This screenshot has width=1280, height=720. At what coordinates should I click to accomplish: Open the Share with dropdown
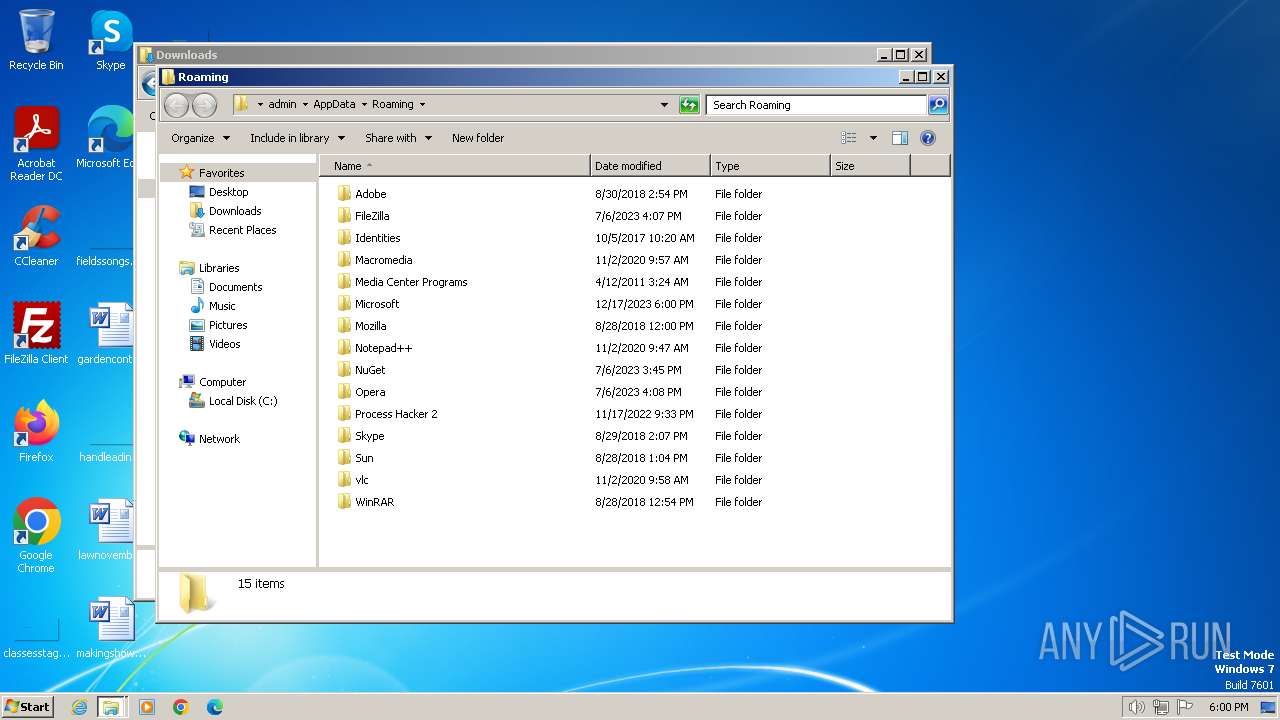[398, 138]
